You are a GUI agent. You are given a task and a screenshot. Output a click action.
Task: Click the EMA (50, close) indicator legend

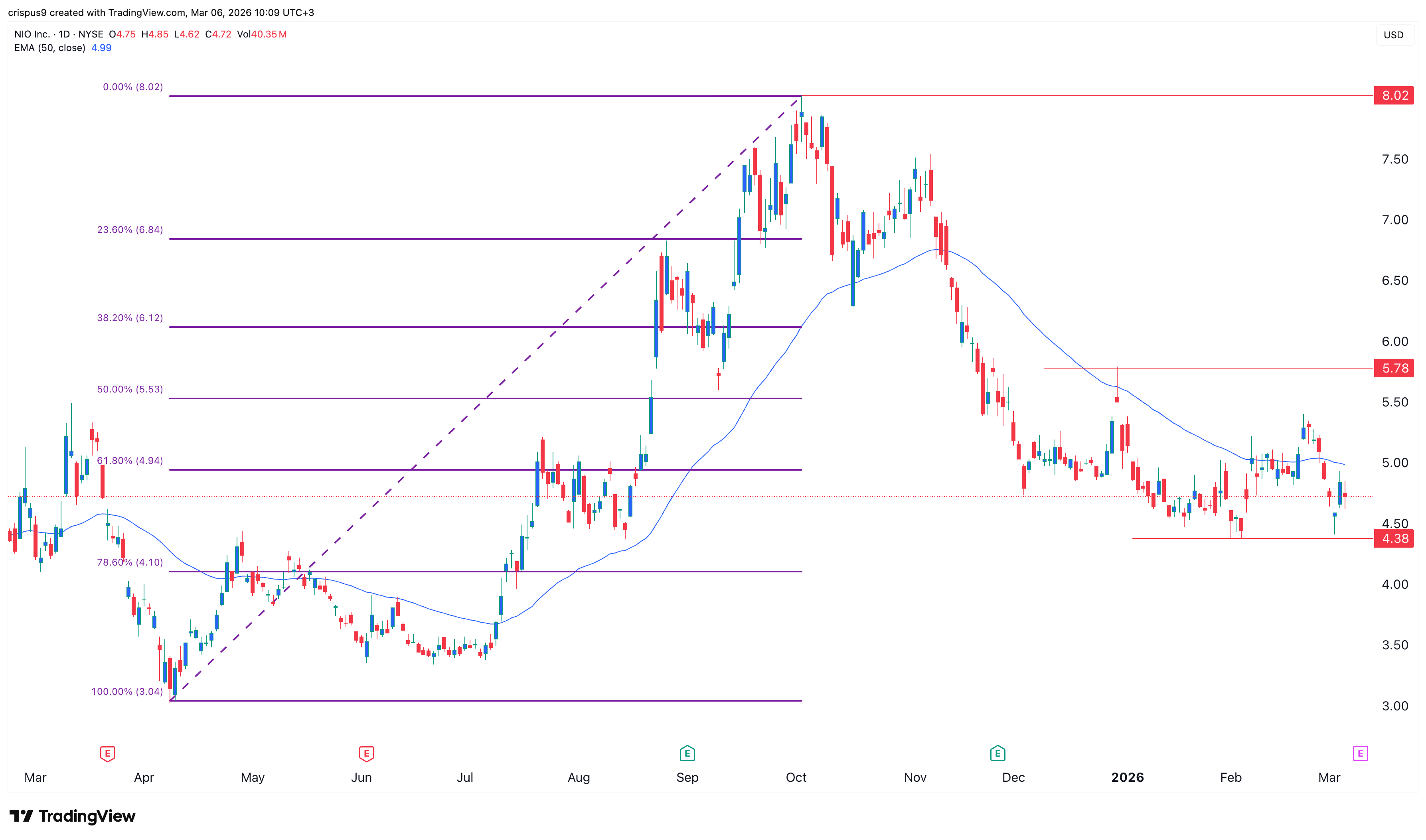point(50,48)
